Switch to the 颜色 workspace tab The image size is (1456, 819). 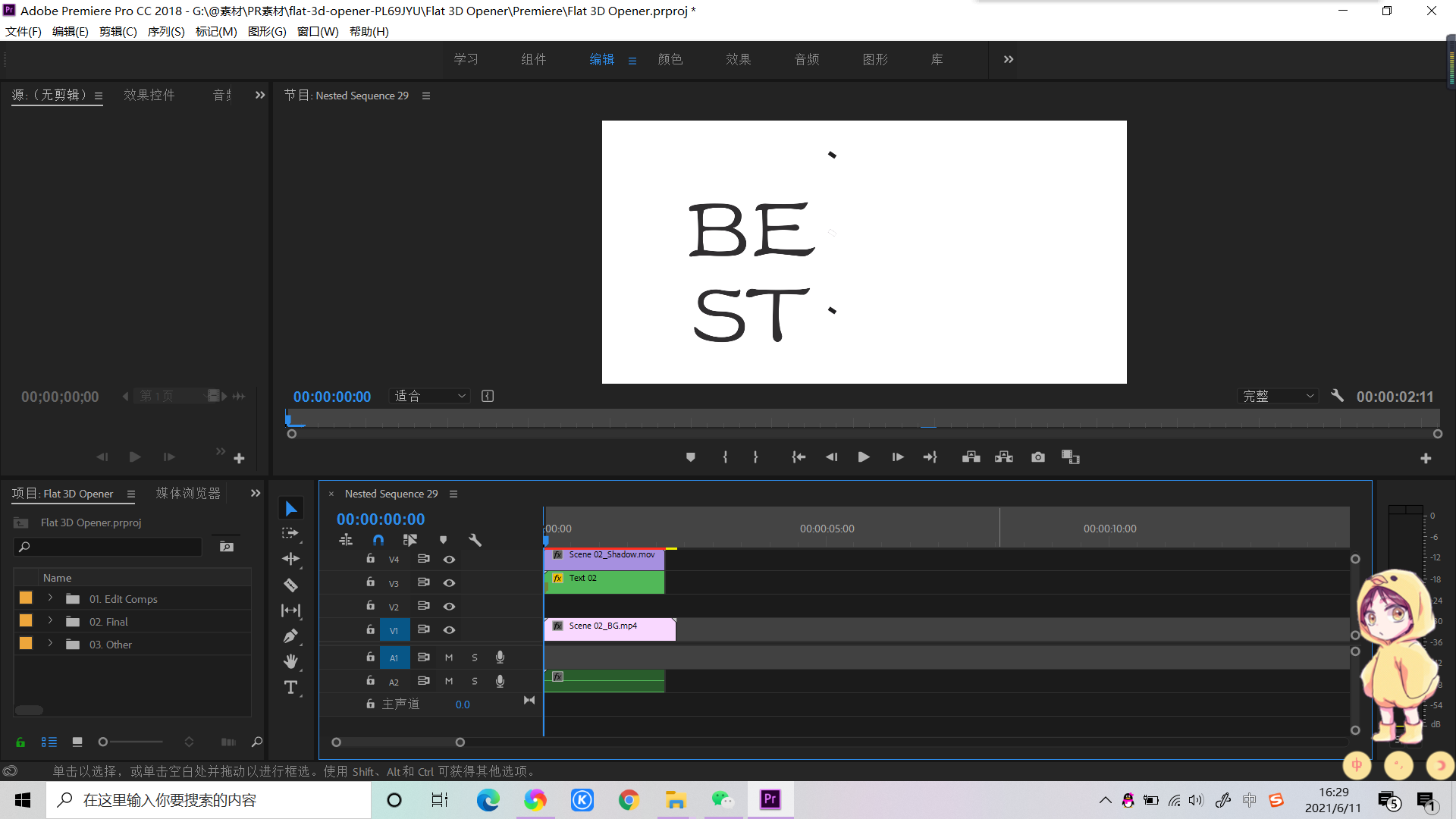pos(670,59)
